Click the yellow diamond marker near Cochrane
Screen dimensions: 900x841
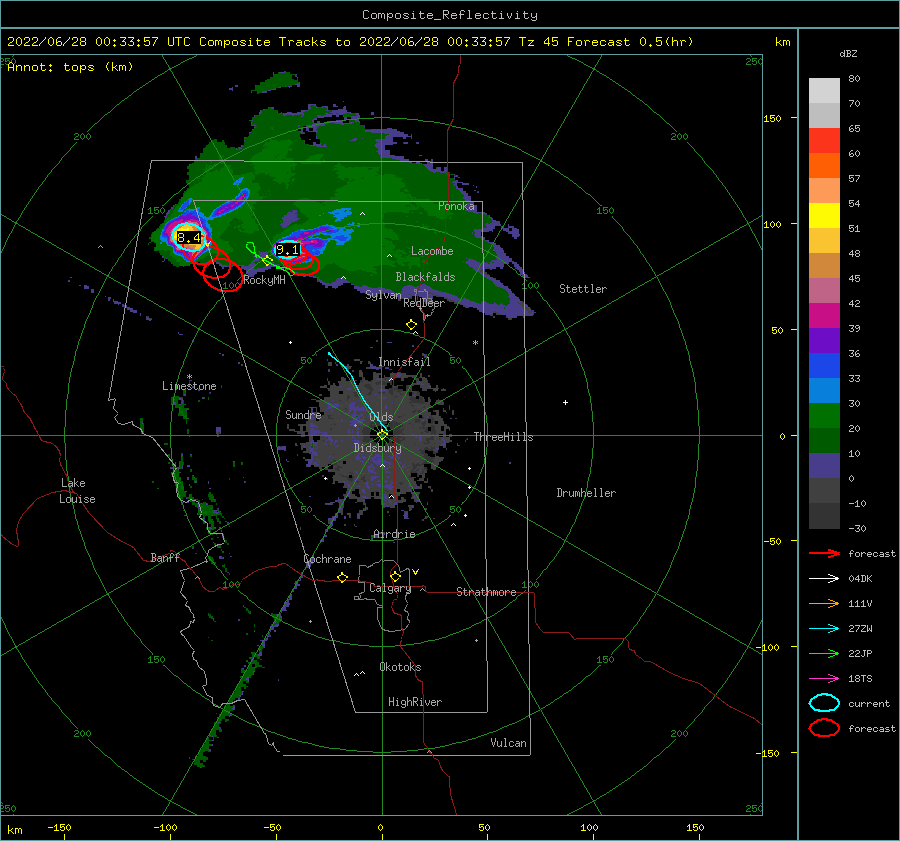(x=342, y=577)
